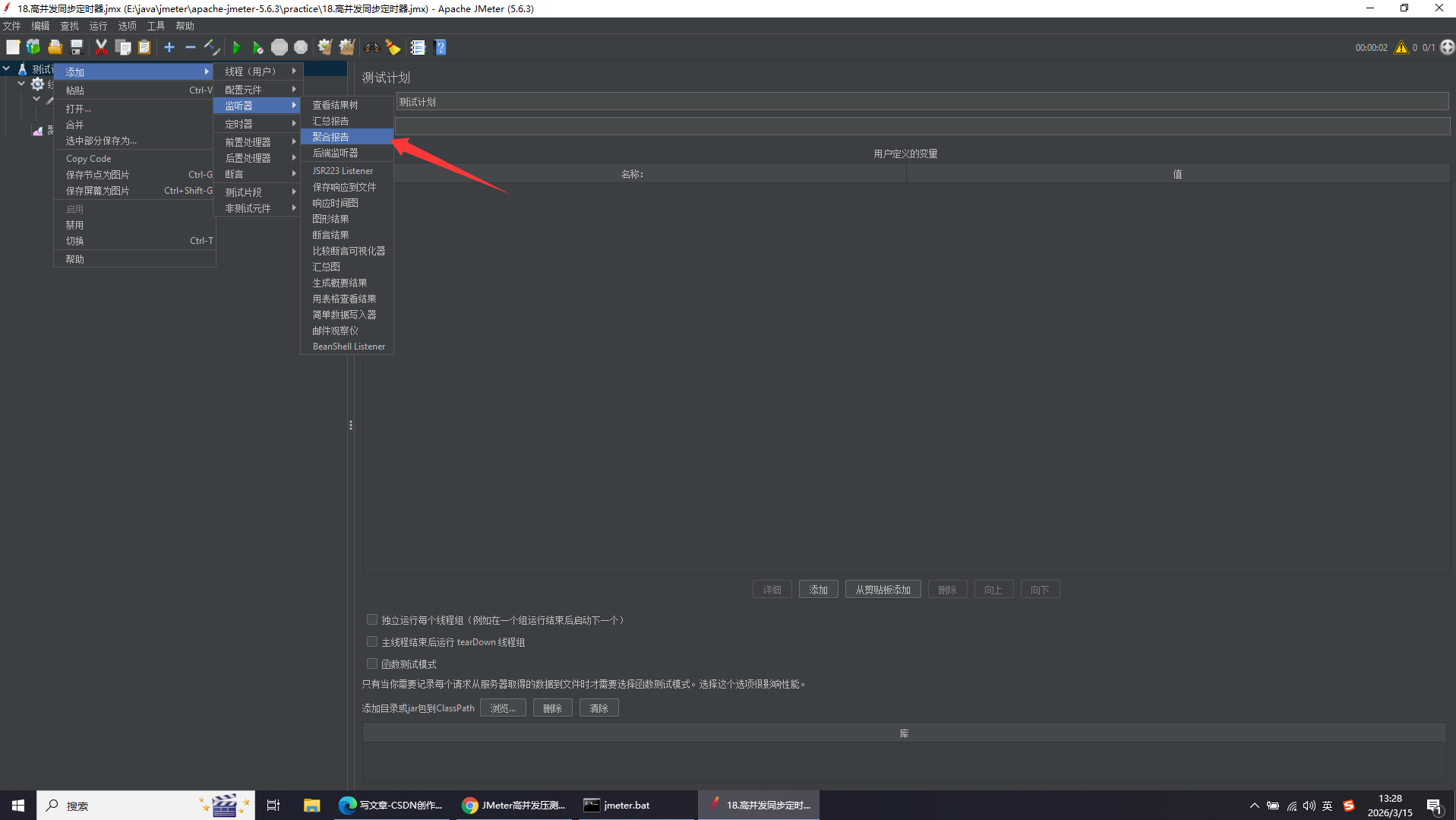Image resolution: width=1456 pixels, height=820 pixels.
Task: Expand the 定时器 submenu
Action: (258, 124)
